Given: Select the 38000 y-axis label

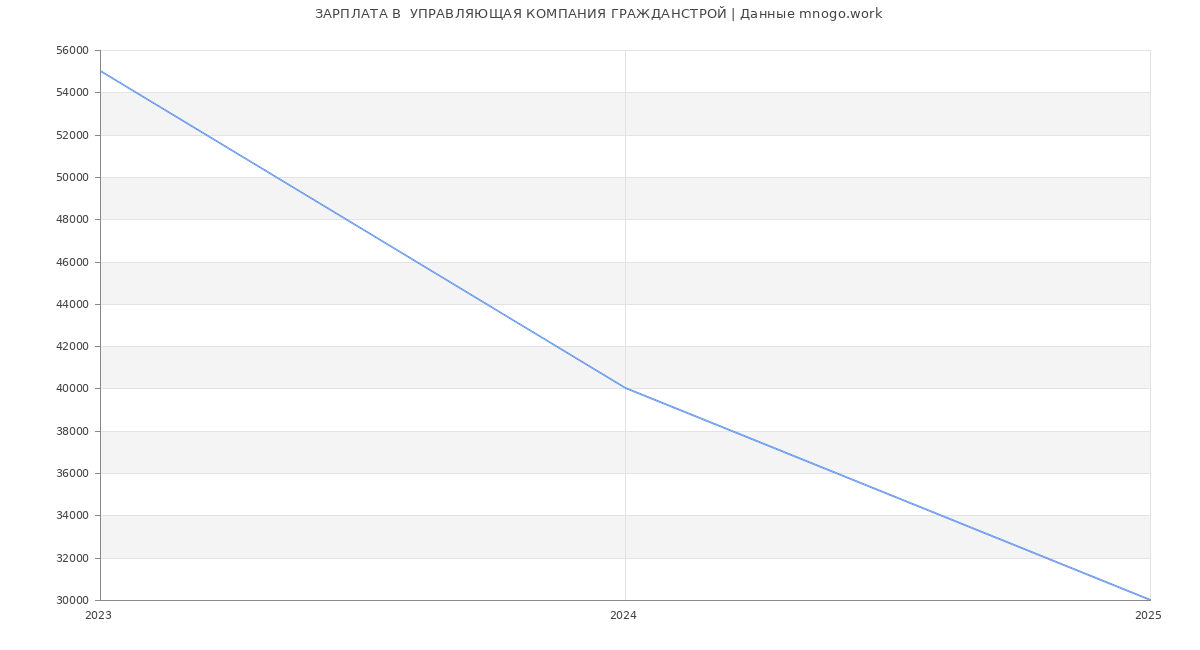Looking at the screenshot, I should [74, 431].
